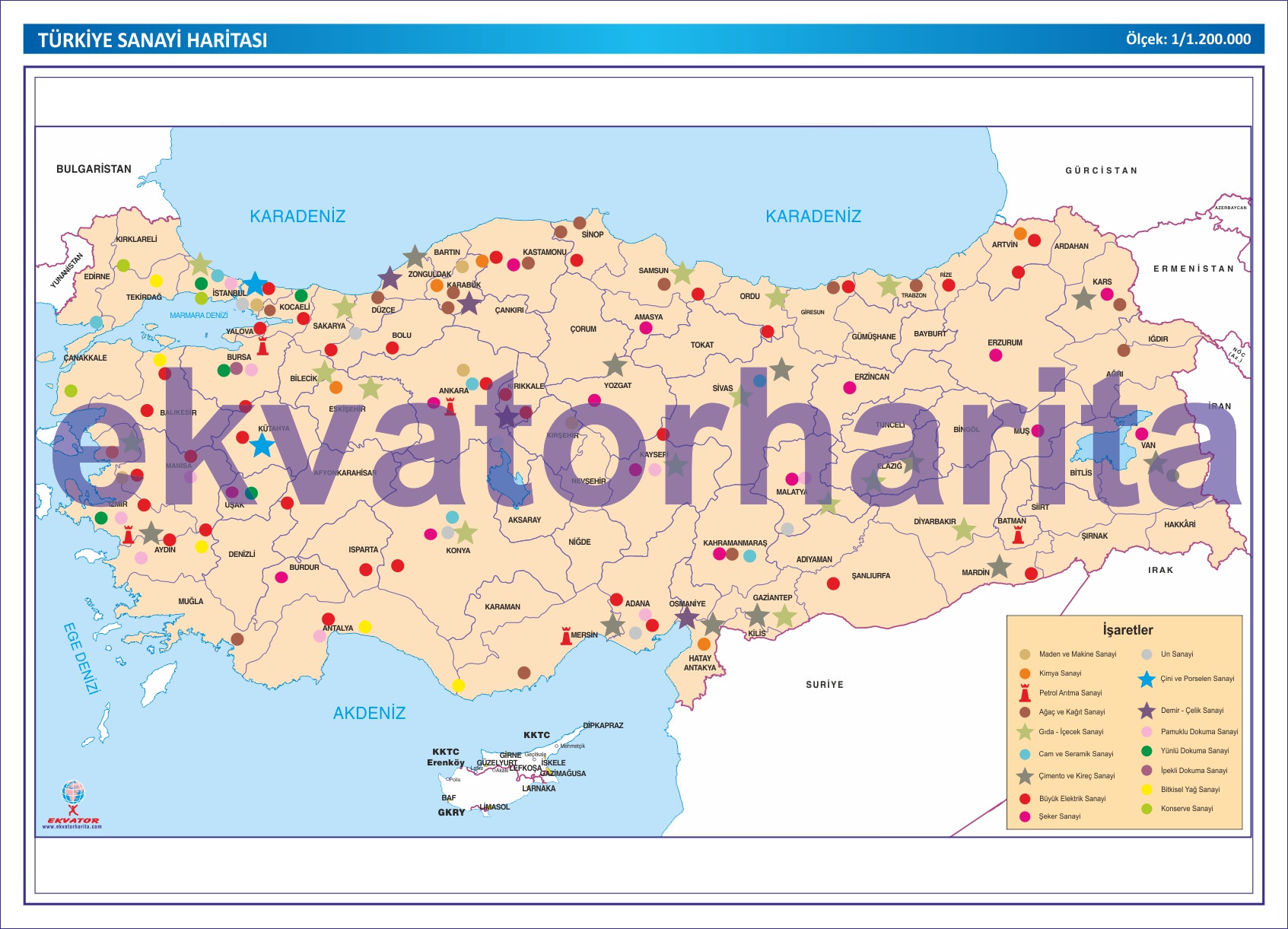The height and width of the screenshot is (929, 1288).
Task: Click the AKDENİZ sea label
Action: click(369, 713)
